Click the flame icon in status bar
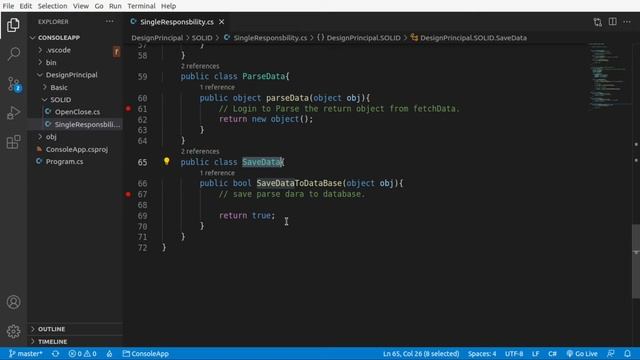 click(109, 353)
